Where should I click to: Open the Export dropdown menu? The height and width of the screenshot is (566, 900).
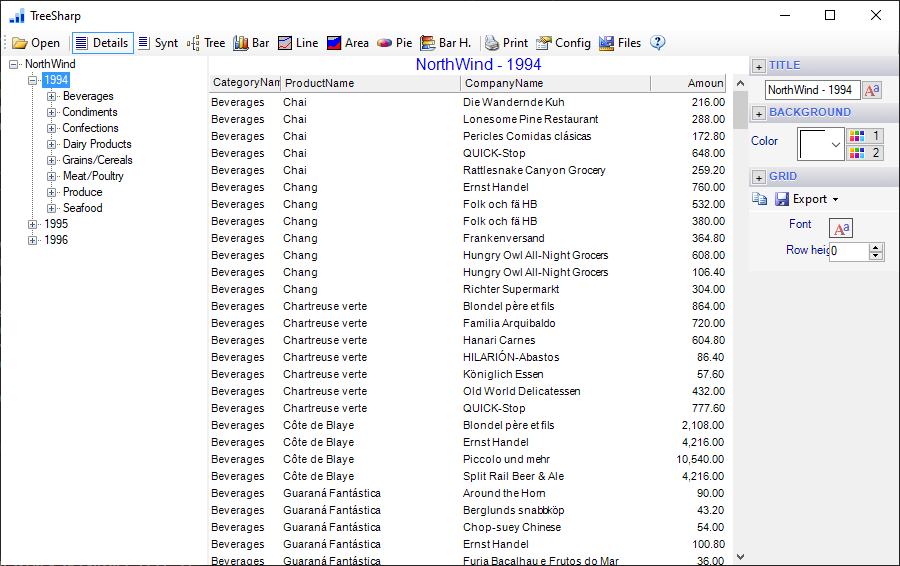[x=807, y=199]
